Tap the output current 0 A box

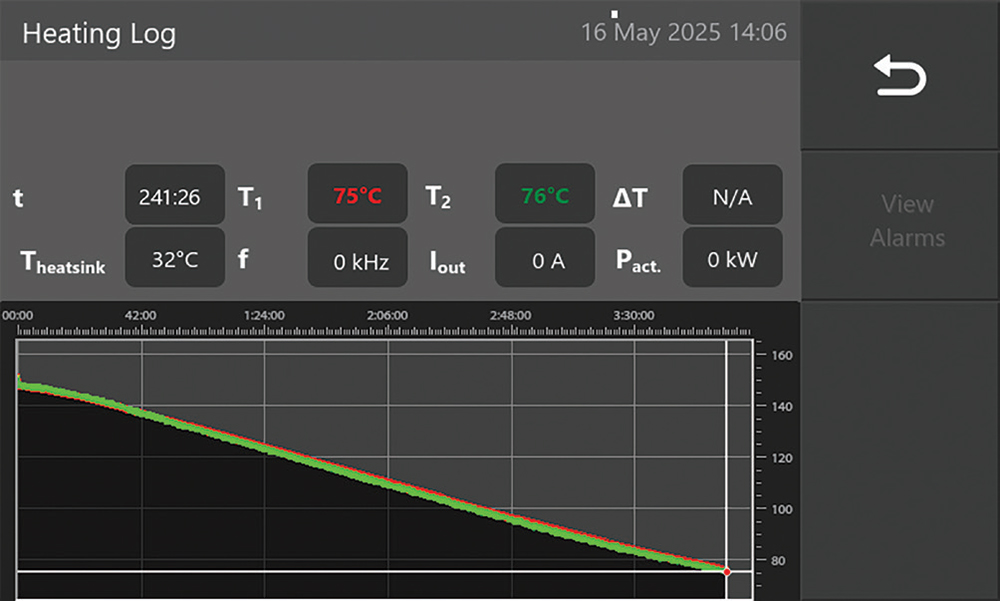(545, 260)
